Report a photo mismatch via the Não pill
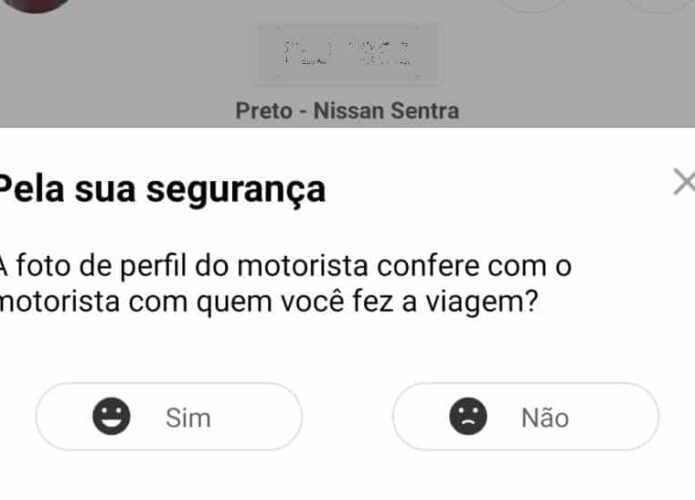 click(x=526, y=417)
